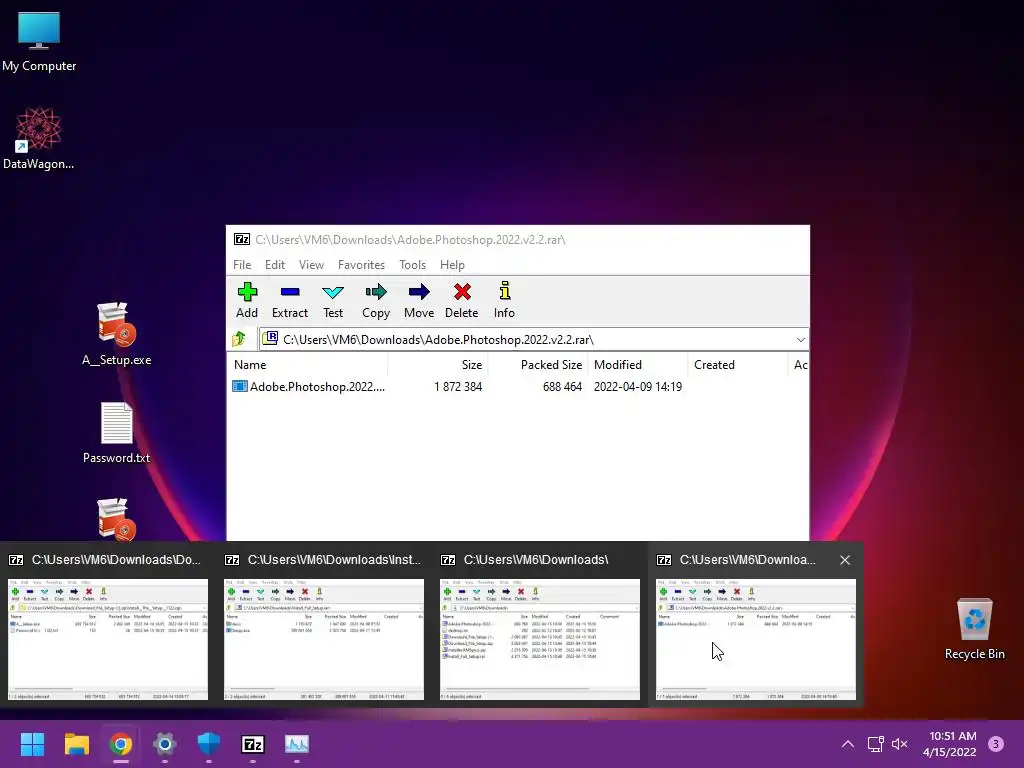Click the Move toolbar button
Screen dimensions: 1024x768
point(419,300)
